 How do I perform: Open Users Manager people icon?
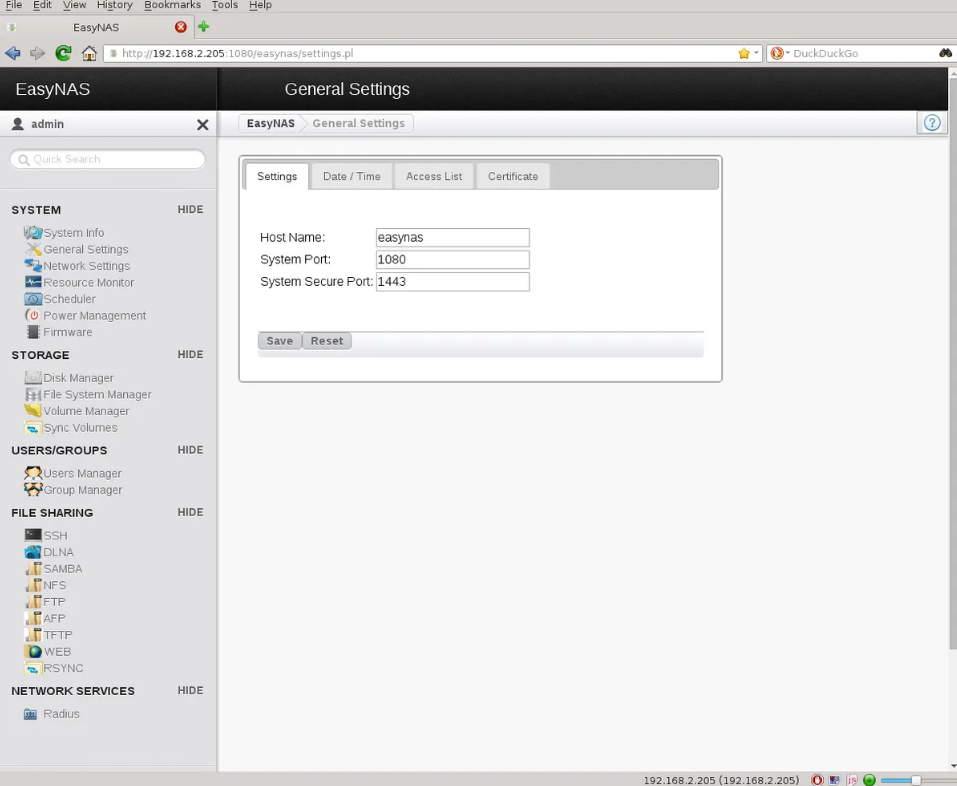point(33,473)
